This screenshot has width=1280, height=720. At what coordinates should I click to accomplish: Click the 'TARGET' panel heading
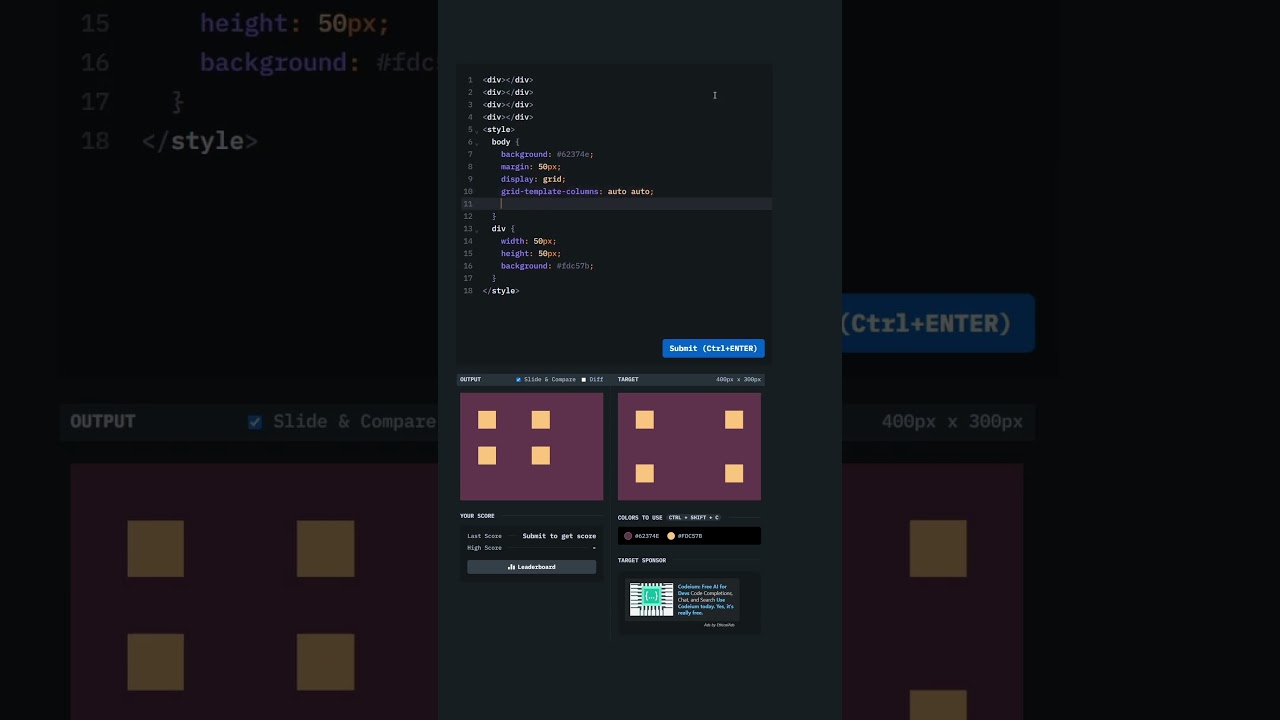click(x=628, y=380)
